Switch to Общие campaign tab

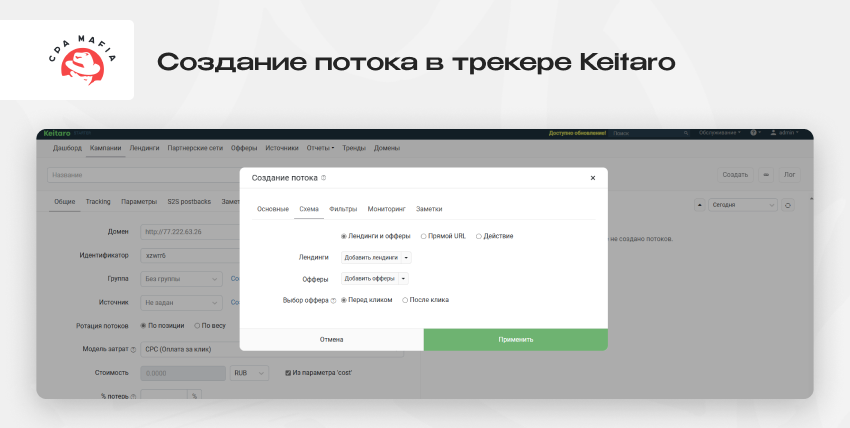[65, 202]
